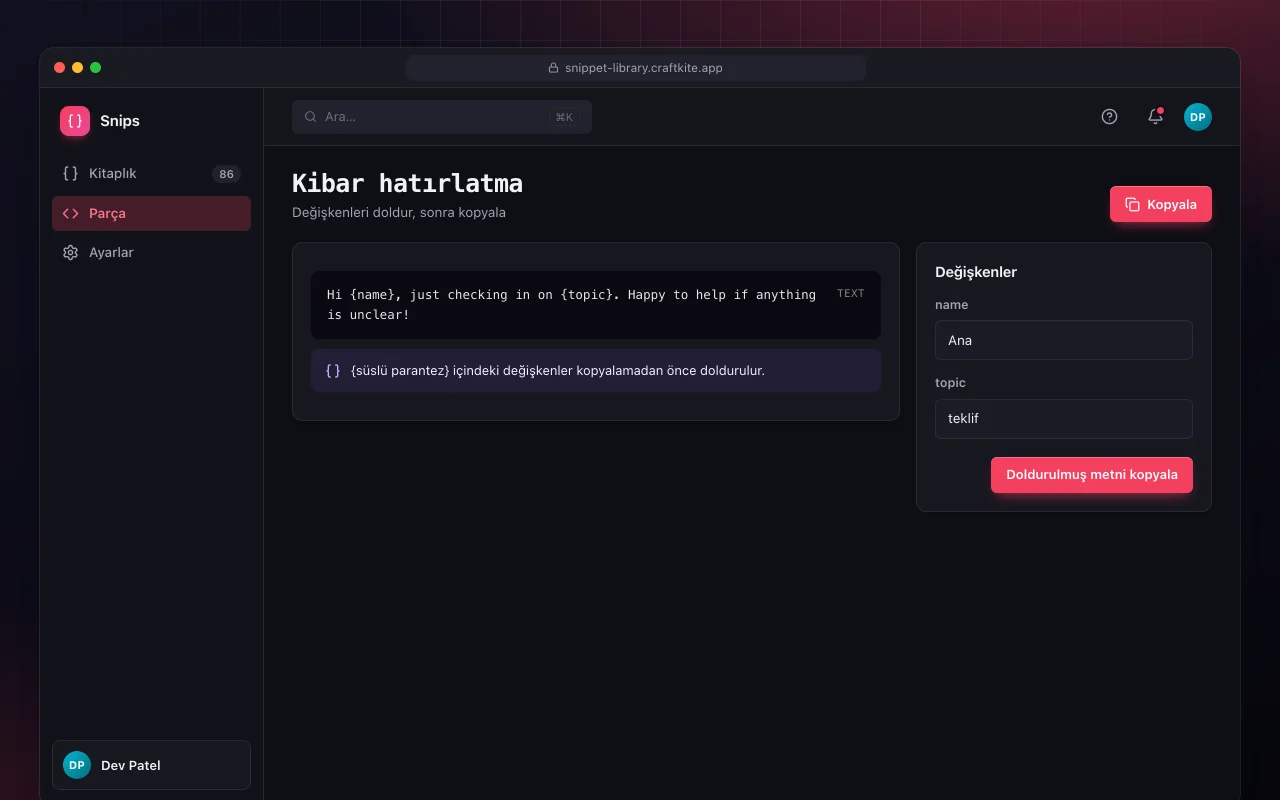The image size is (1280, 800).
Task: Click the "Snips" app name
Action: 120,121
